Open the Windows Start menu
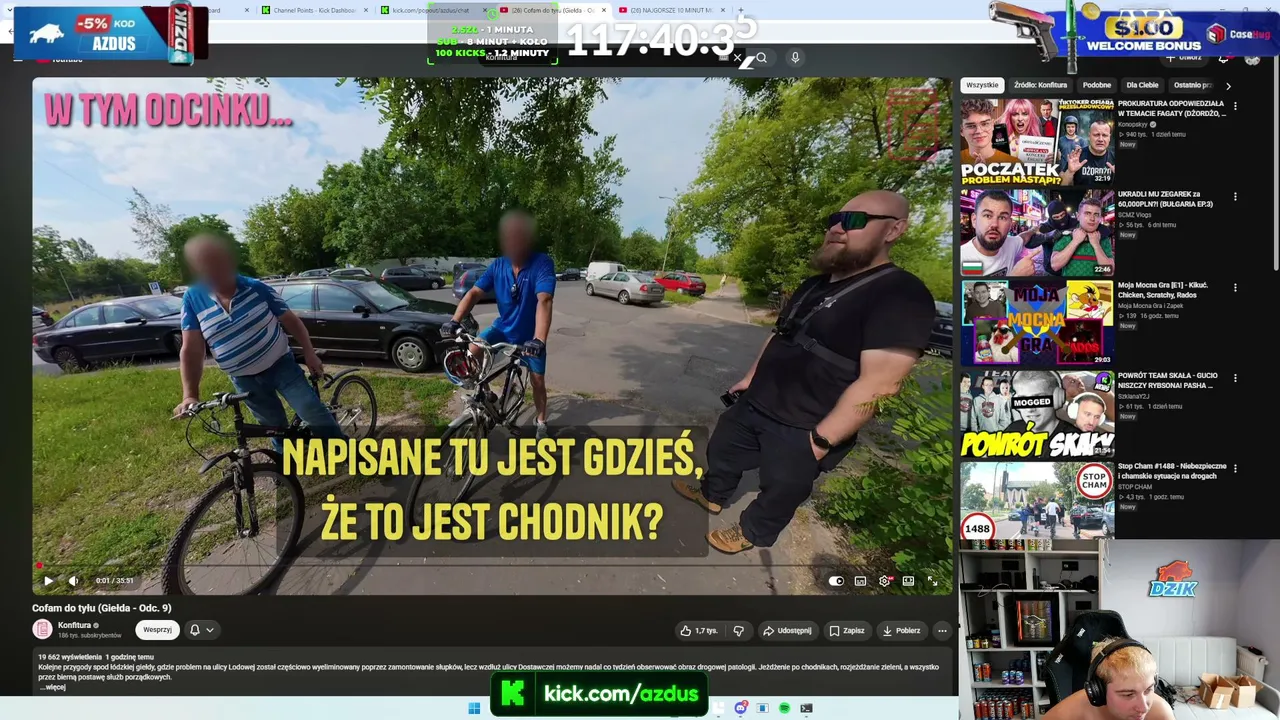The height and width of the screenshot is (720, 1280). click(474, 708)
